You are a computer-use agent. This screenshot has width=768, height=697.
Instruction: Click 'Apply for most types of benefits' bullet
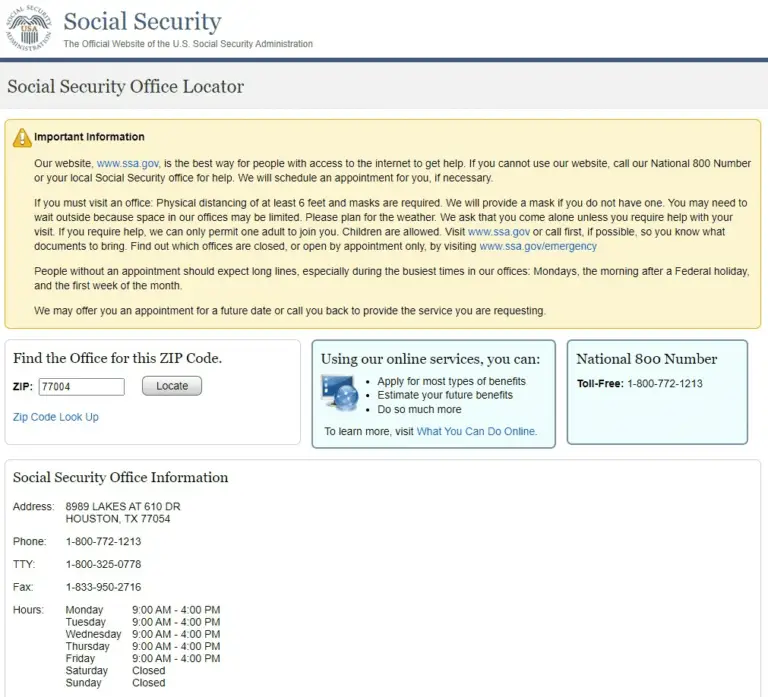[451, 381]
